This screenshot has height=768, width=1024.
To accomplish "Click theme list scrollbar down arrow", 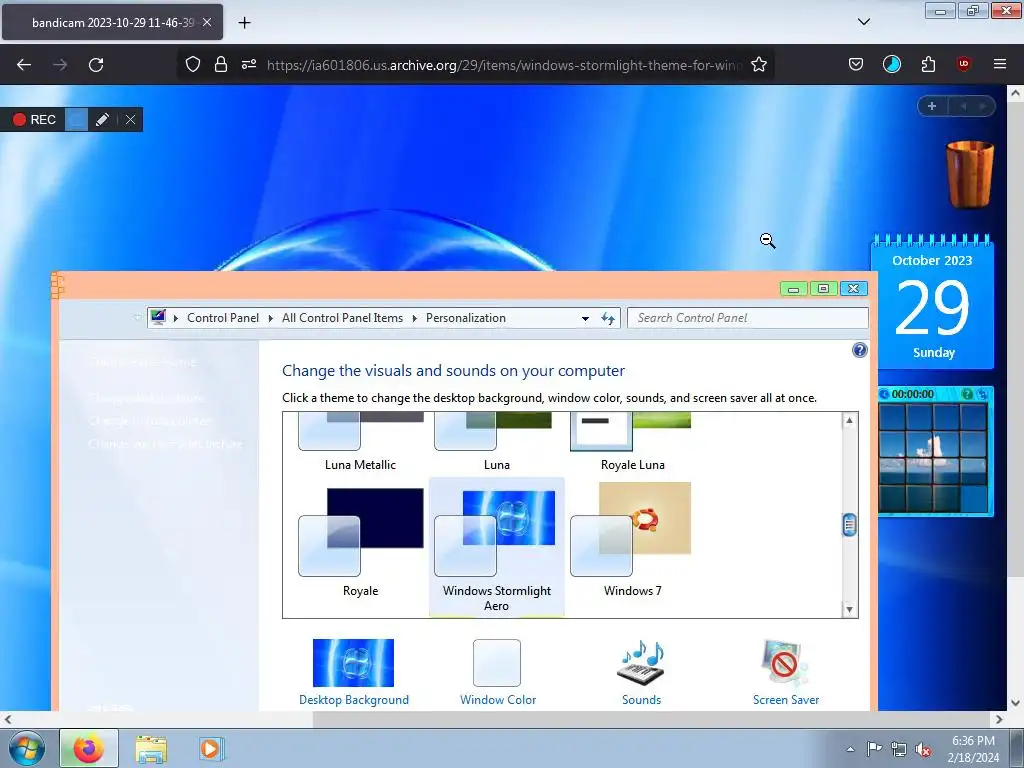I will [849, 609].
